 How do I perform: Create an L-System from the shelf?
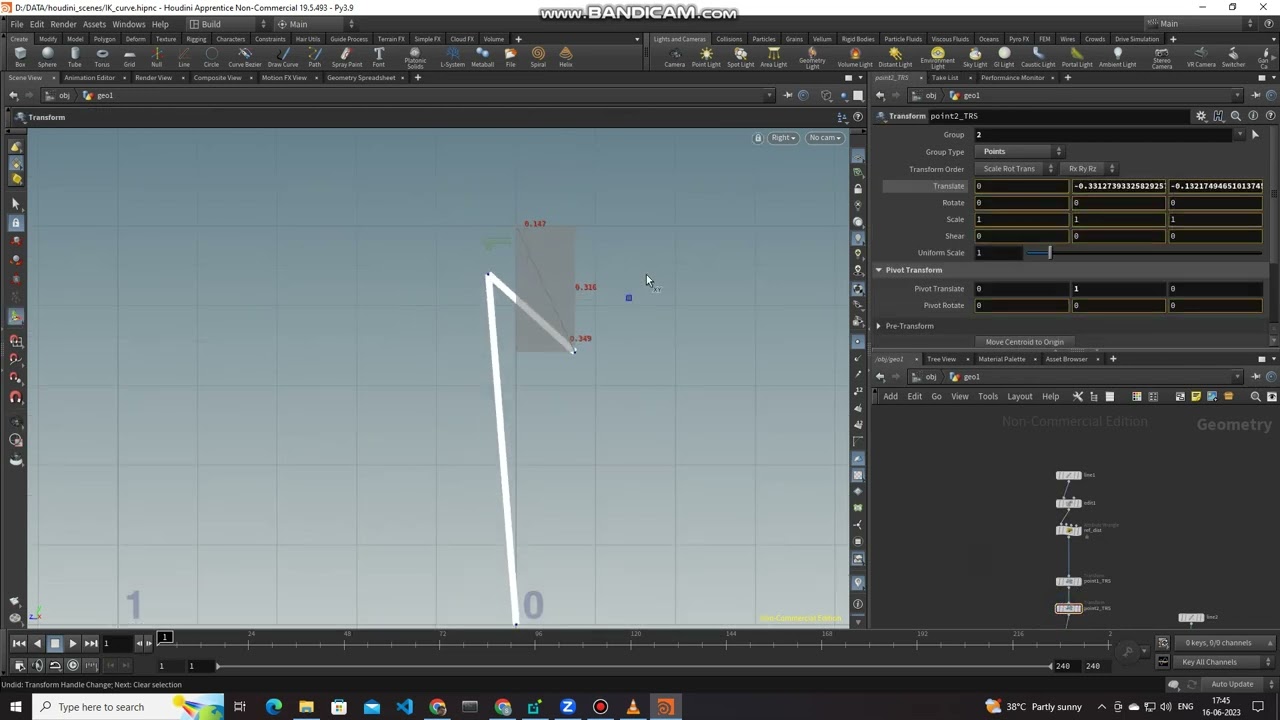click(x=453, y=57)
